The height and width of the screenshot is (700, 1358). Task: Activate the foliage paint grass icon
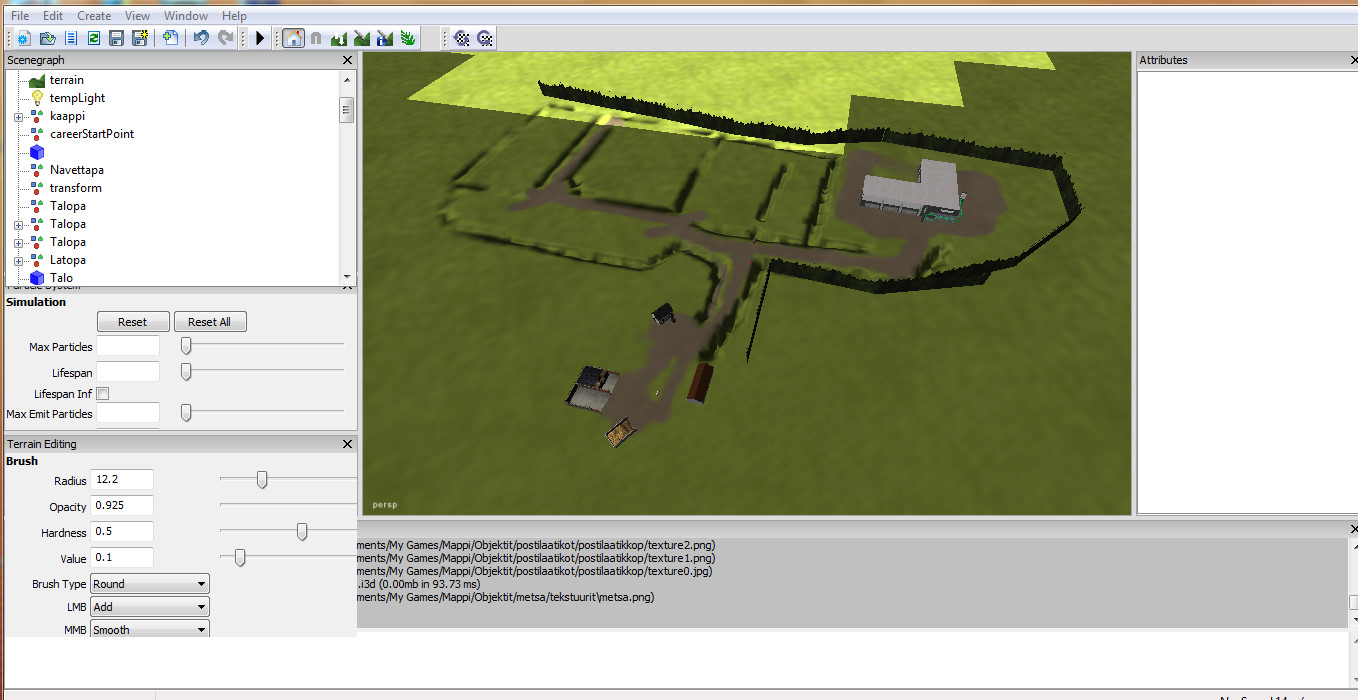click(408, 38)
